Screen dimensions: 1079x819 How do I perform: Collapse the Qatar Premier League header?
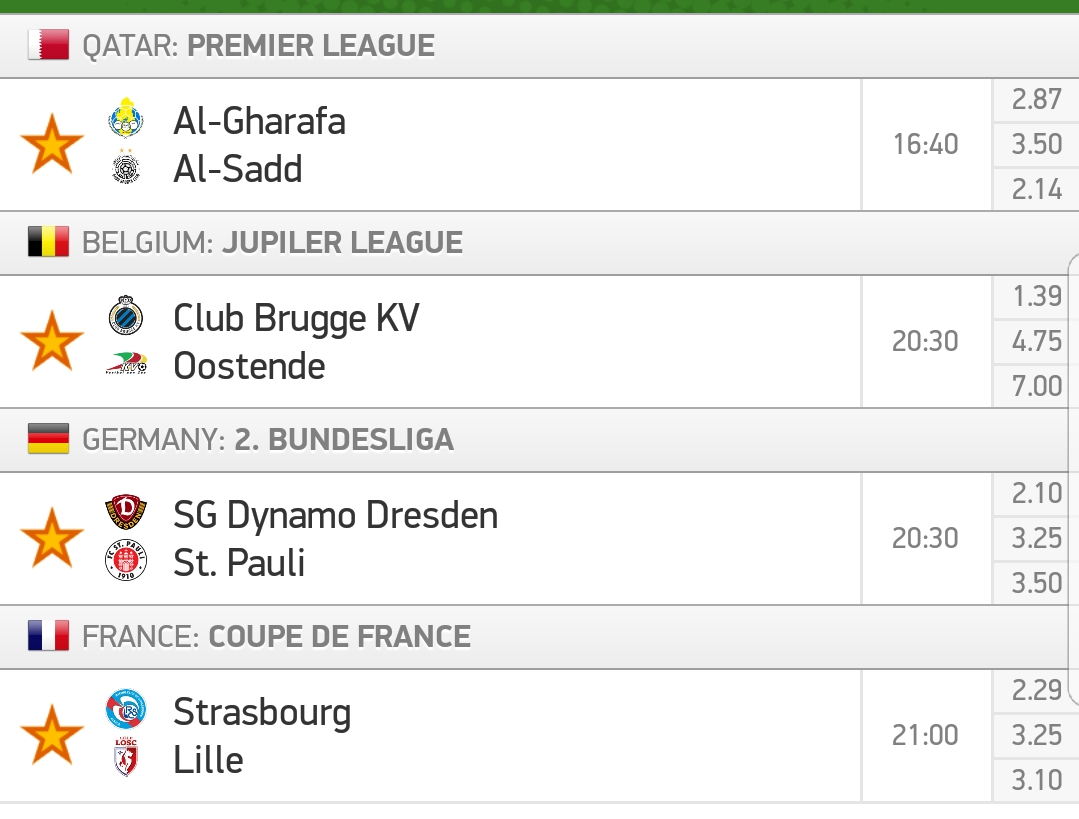pyautogui.click(x=540, y=46)
